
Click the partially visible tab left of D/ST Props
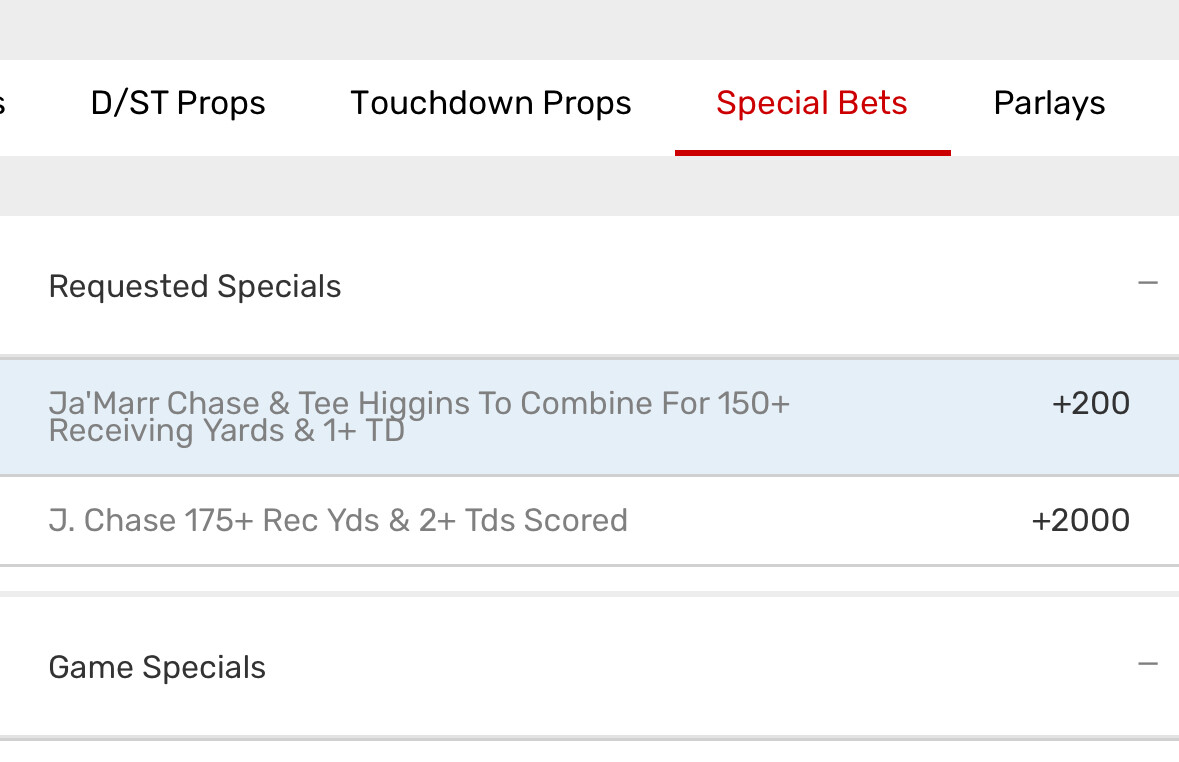[3, 103]
